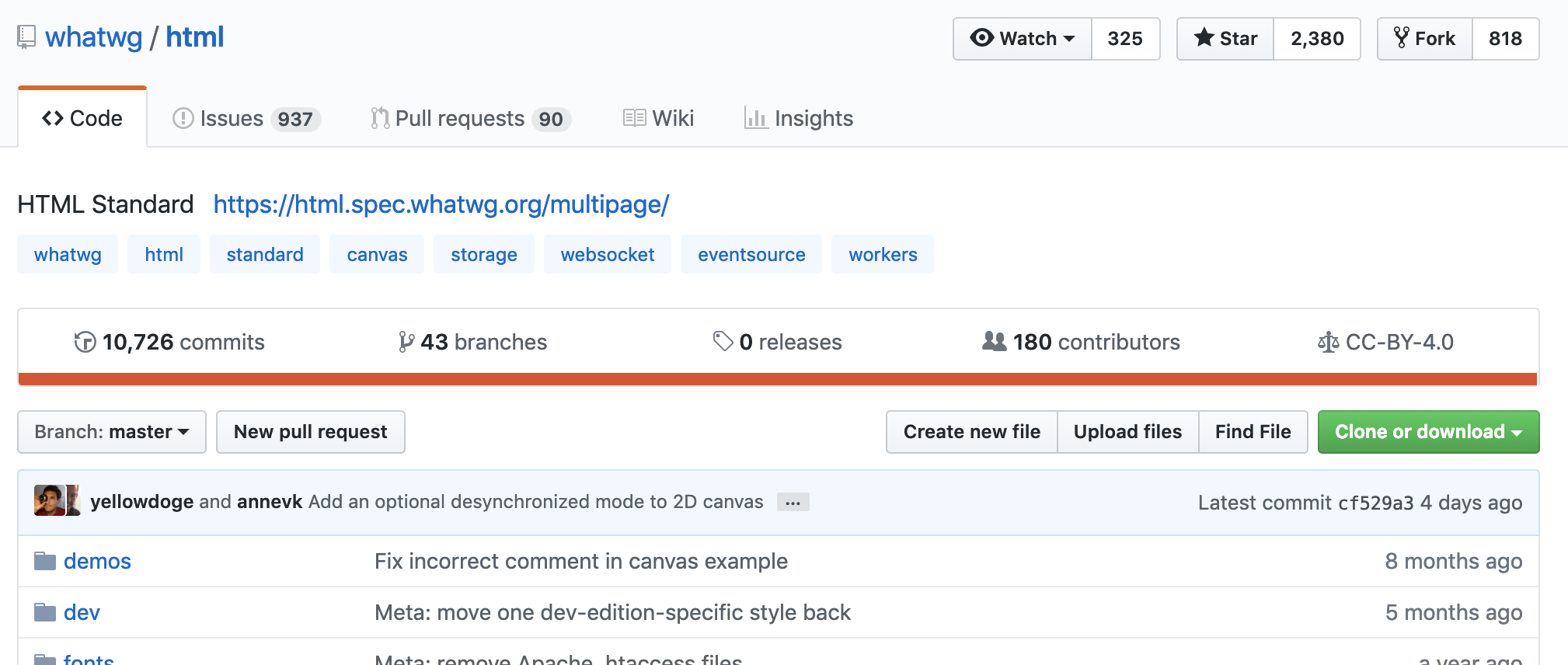Open annevk author link
The width and height of the screenshot is (1568, 665).
pos(270,502)
